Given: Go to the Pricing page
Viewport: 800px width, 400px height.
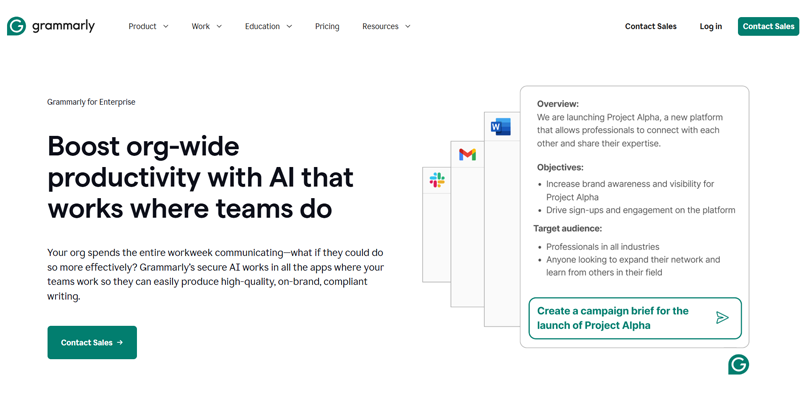Looking at the screenshot, I should (x=327, y=27).
